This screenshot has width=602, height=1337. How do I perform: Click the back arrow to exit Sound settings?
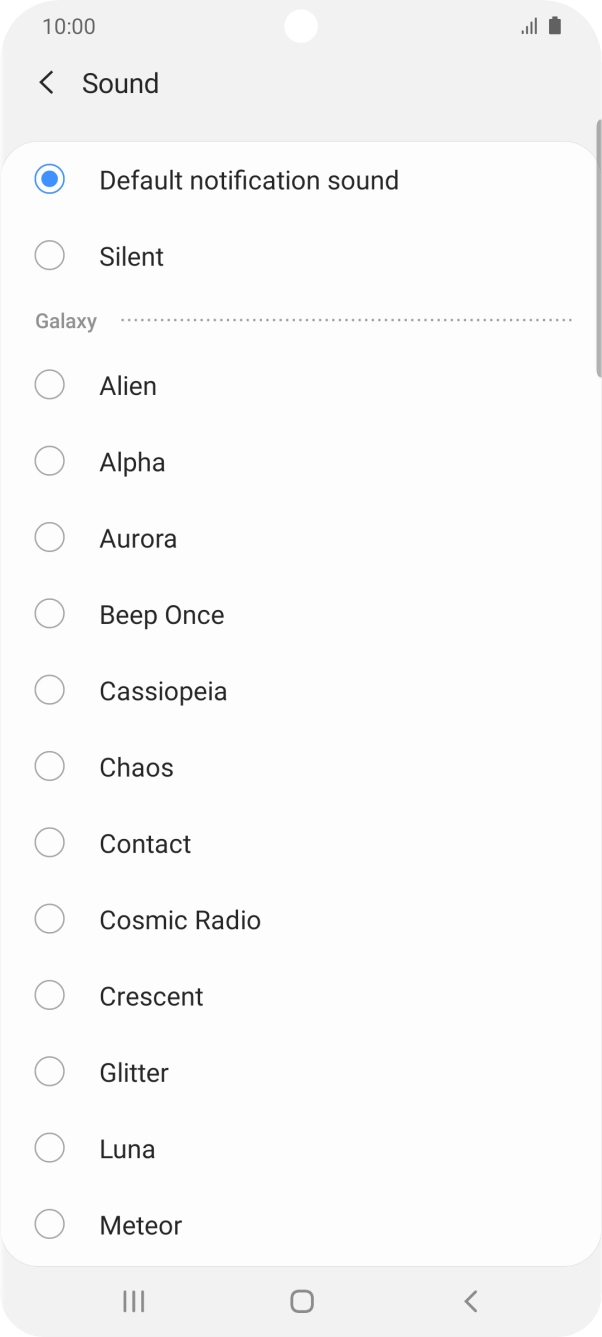[45, 82]
